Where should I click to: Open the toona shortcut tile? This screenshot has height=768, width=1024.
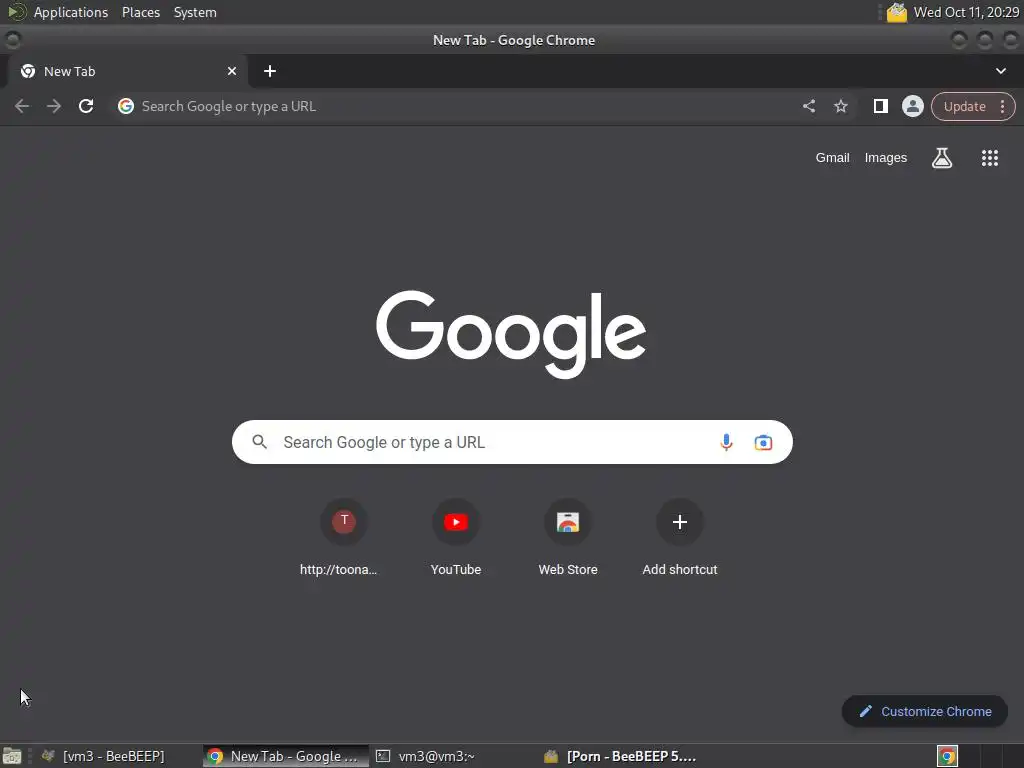click(344, 537)
